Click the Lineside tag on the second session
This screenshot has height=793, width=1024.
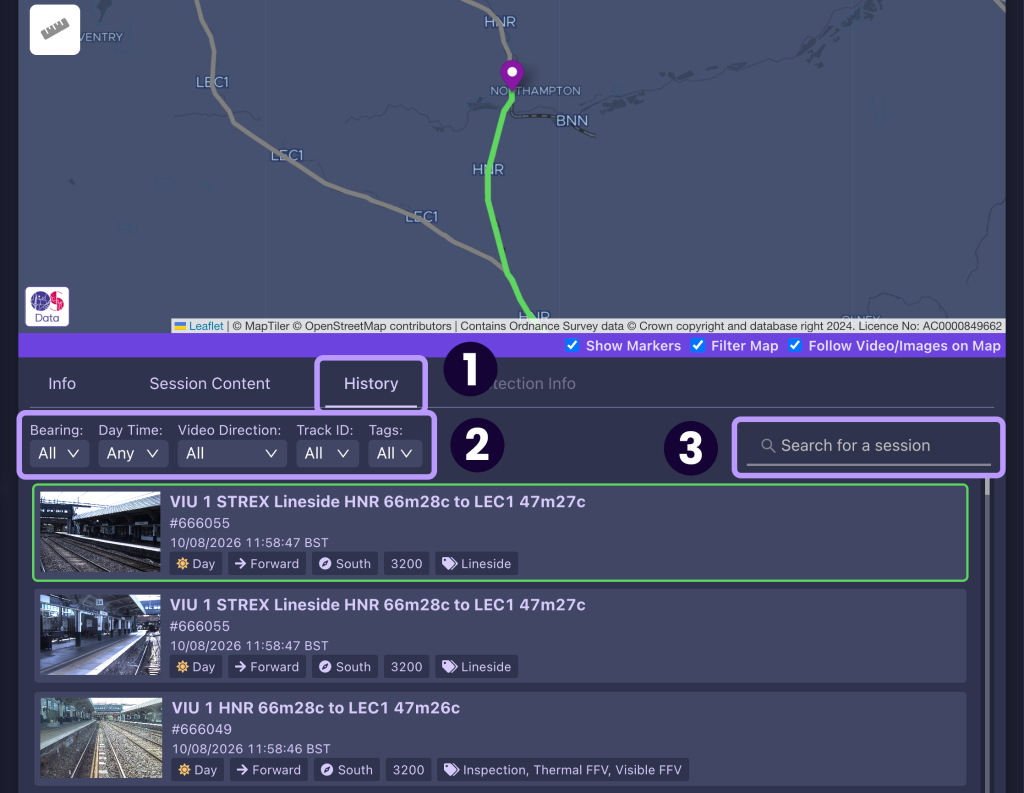[x=477, y=667]
